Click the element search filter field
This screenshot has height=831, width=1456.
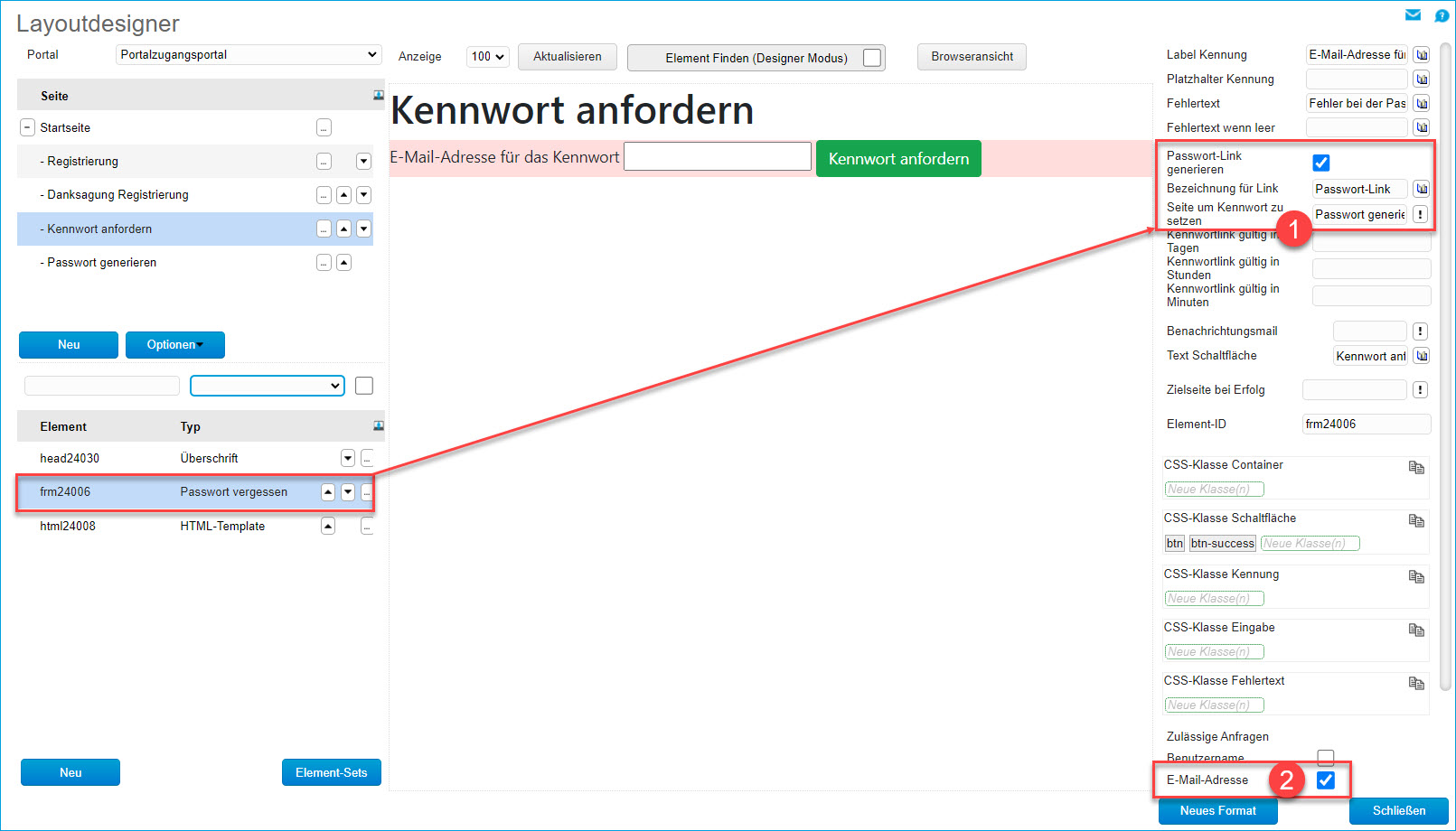point(102,386)
